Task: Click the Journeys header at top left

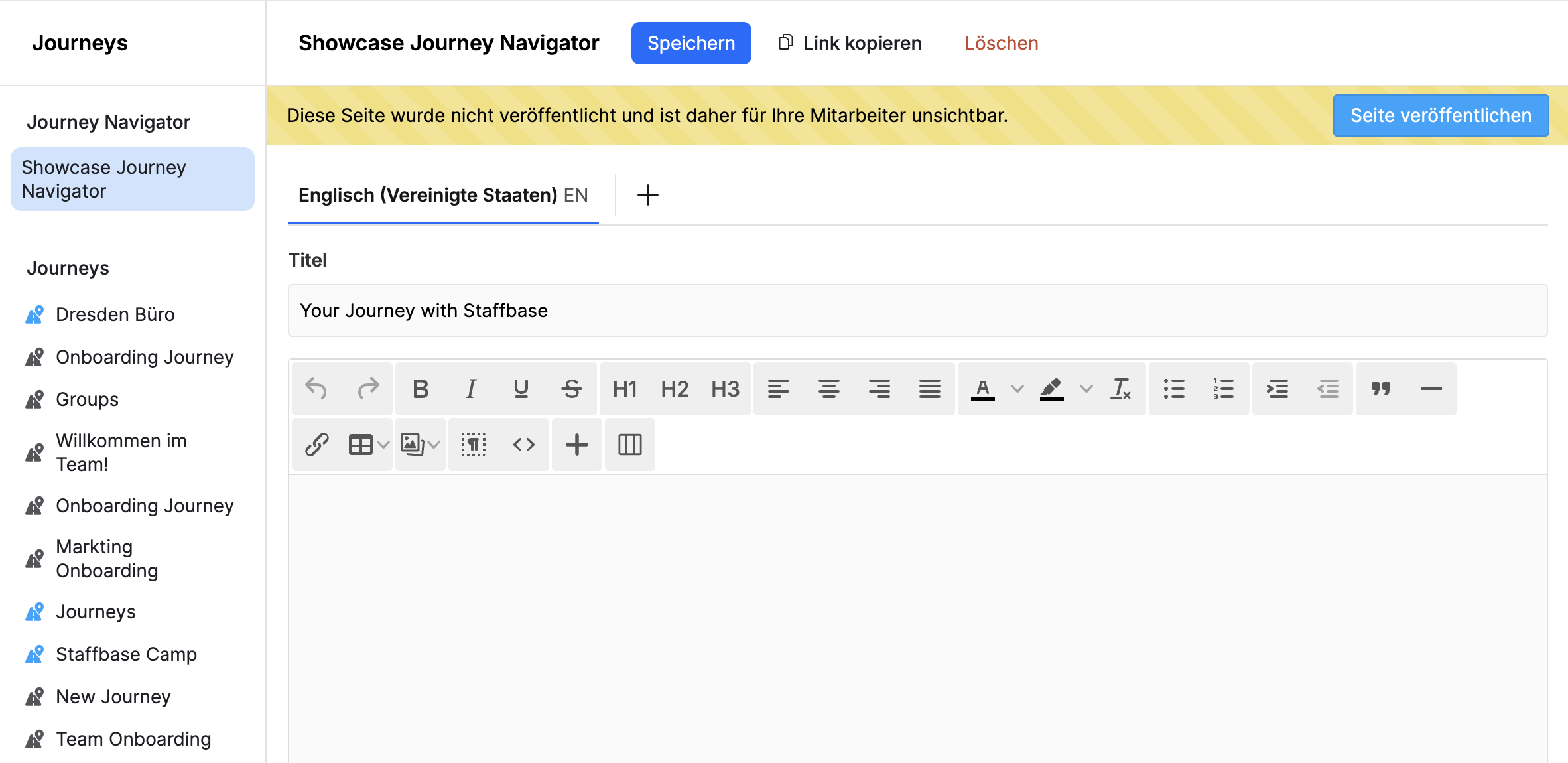Action: (x=80, y=43)
